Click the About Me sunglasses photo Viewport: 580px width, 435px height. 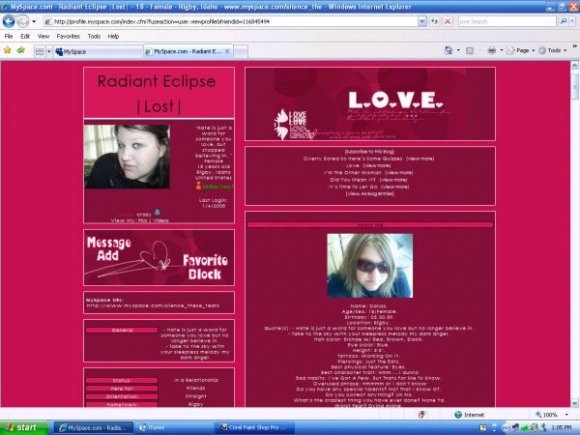(x=370, y=266)
